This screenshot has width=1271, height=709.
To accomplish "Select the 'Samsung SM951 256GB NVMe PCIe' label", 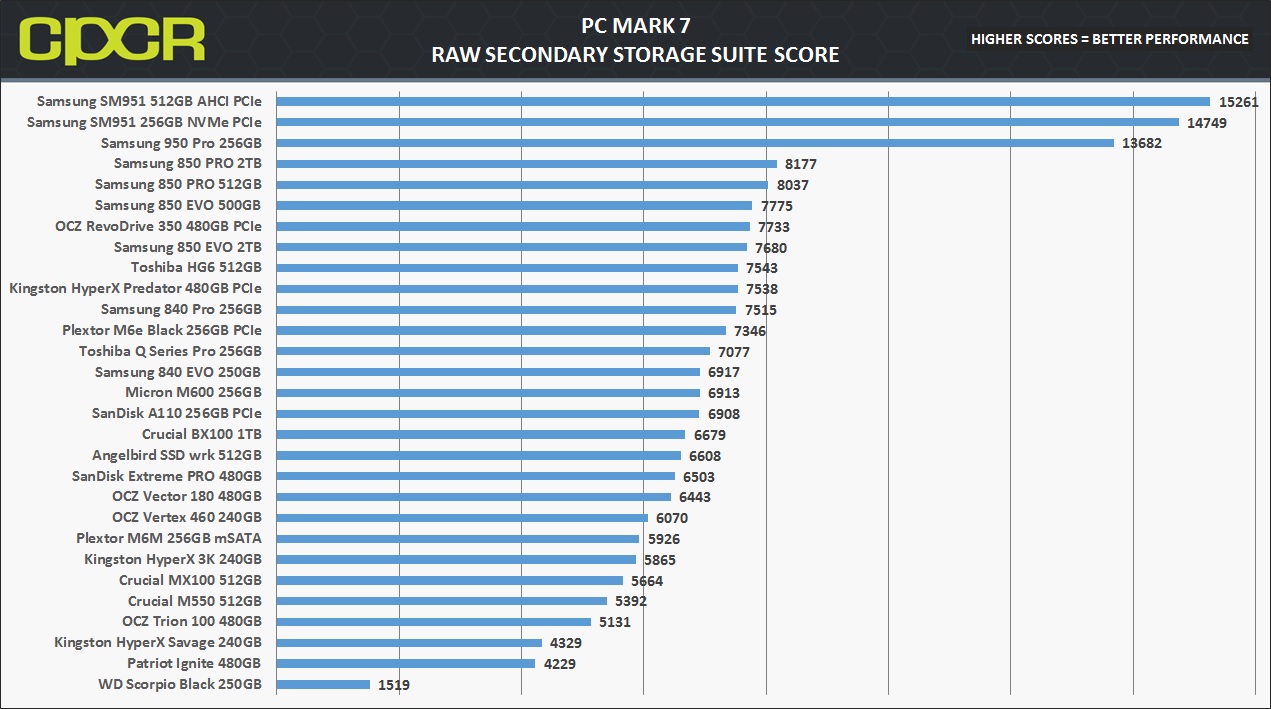I will coord(144,122).
